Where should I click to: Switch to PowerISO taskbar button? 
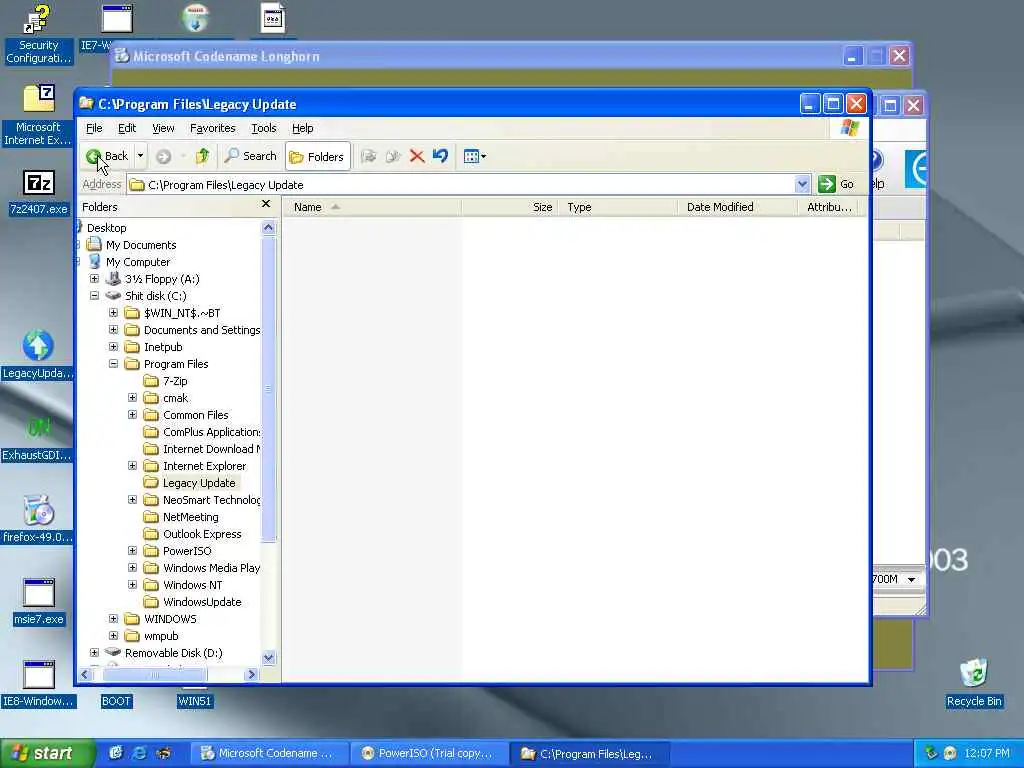click(x=428, y=754)
